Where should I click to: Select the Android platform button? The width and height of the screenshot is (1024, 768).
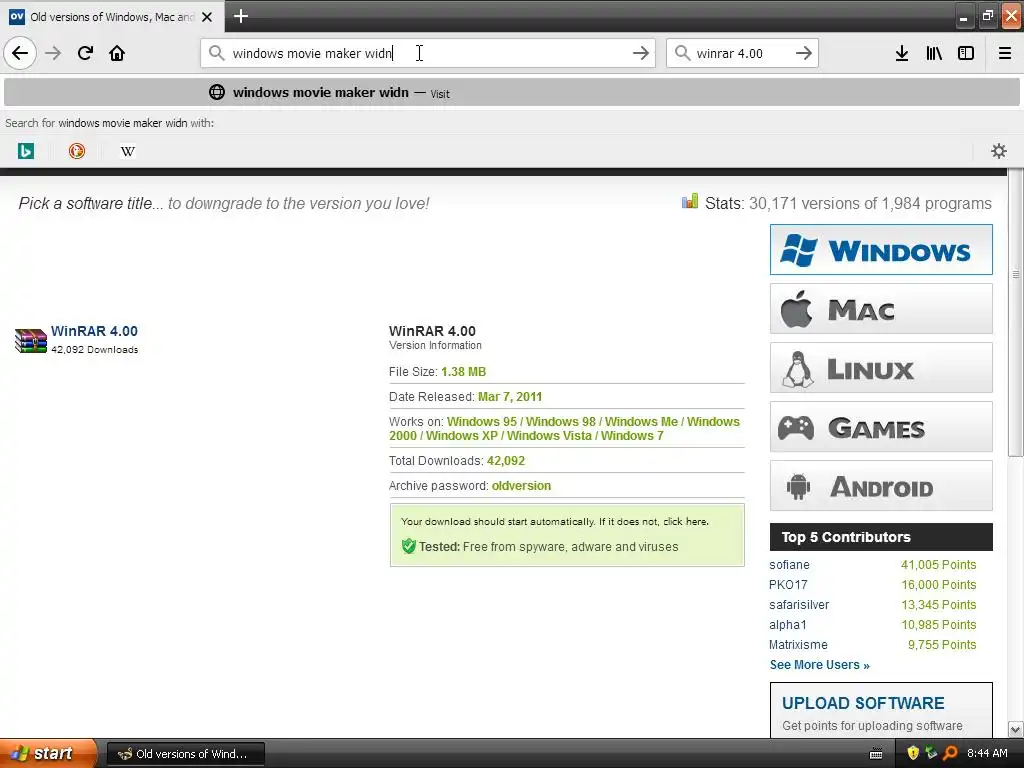(x=881, y=486)
